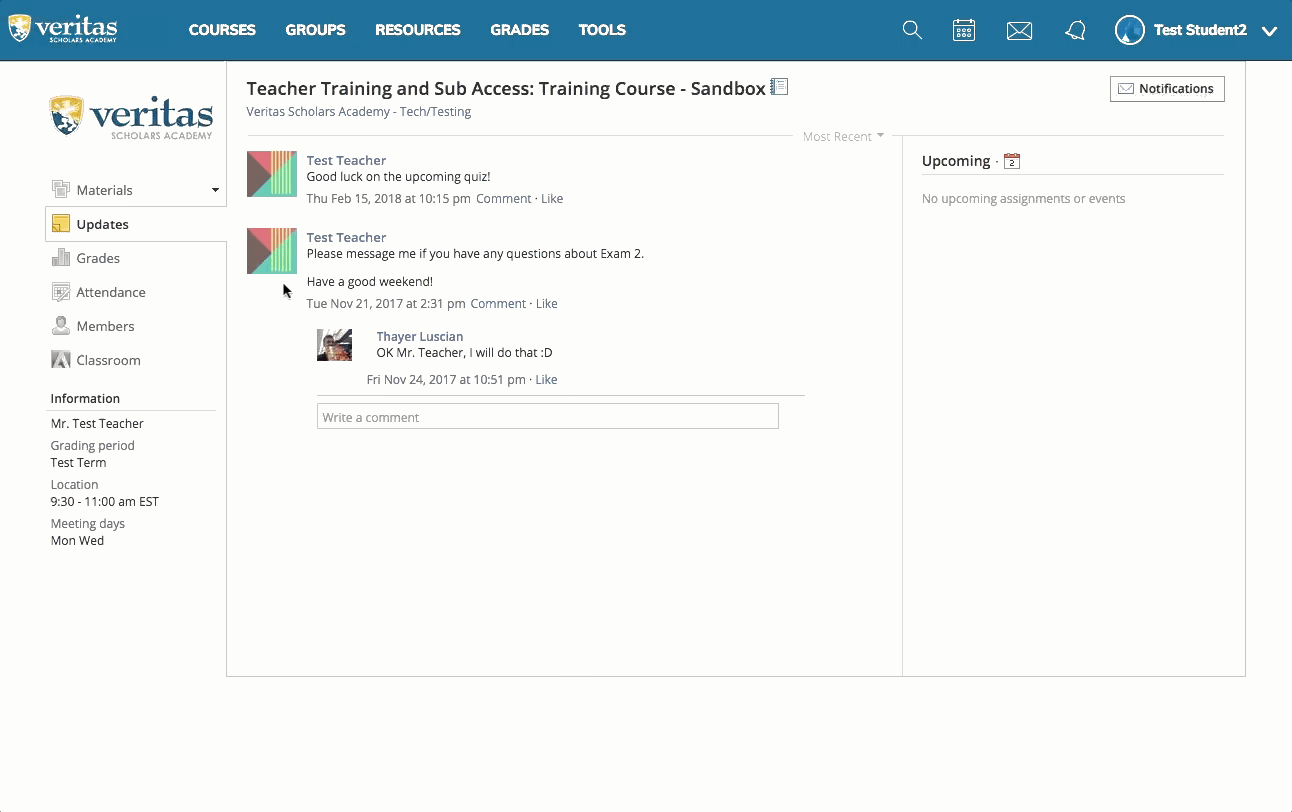Screen dimensions: 1292x812
Task: Click the Test Student2 profile avatar
Action: click(1129, 30)
